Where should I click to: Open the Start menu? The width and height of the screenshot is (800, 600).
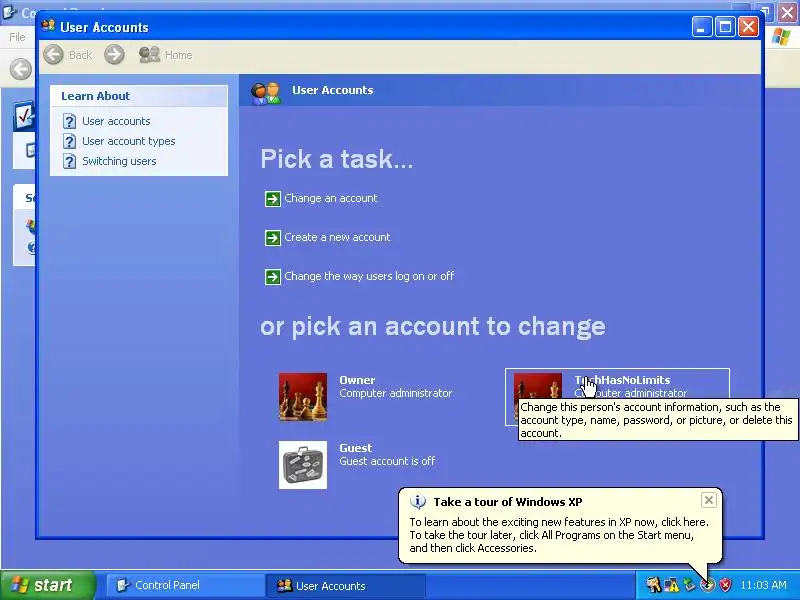coord(48,585)
